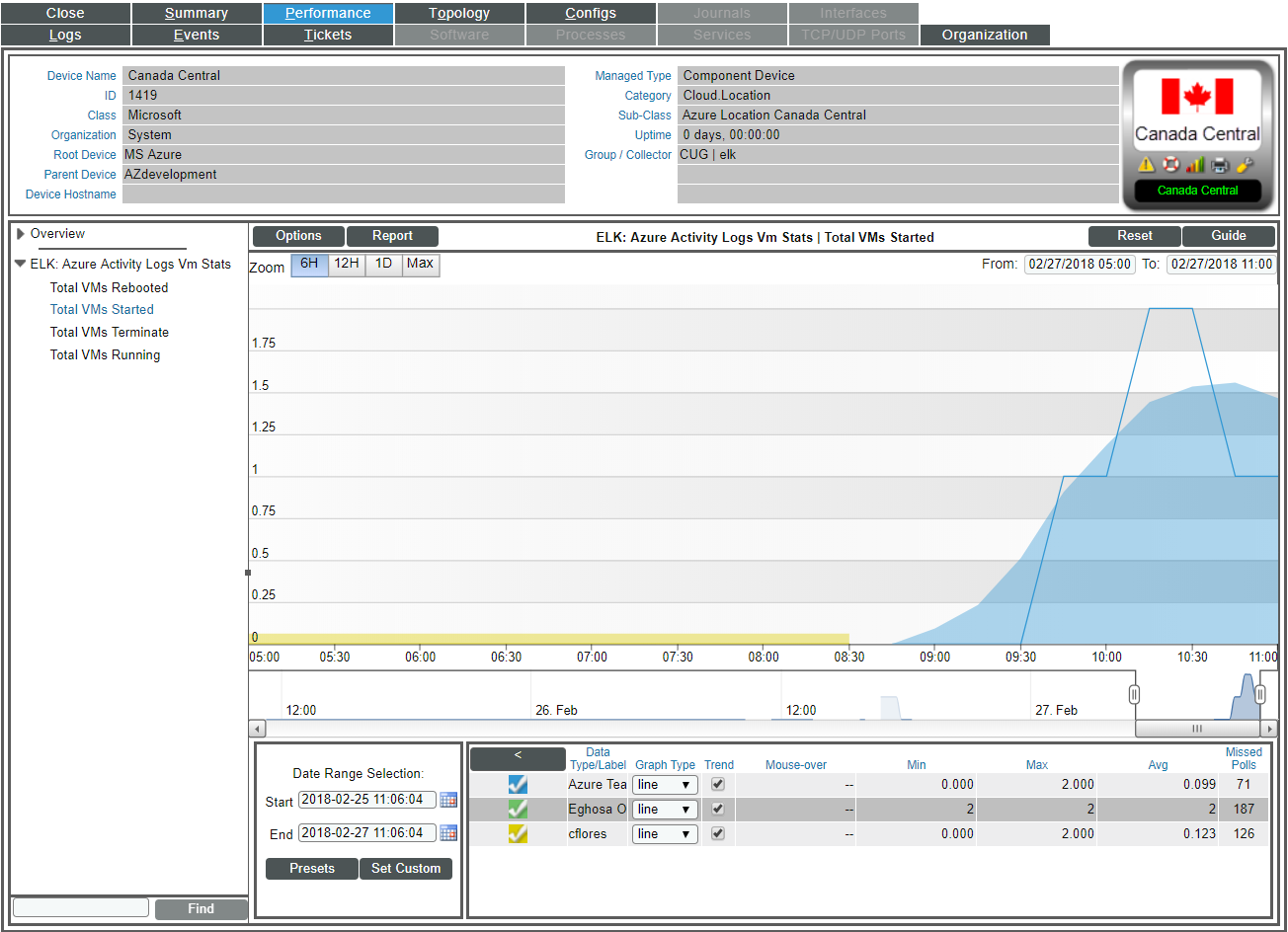Open the calendar picker next to Start date
The width and height of the screenshot is (1288, 932).
coord(448,800)
